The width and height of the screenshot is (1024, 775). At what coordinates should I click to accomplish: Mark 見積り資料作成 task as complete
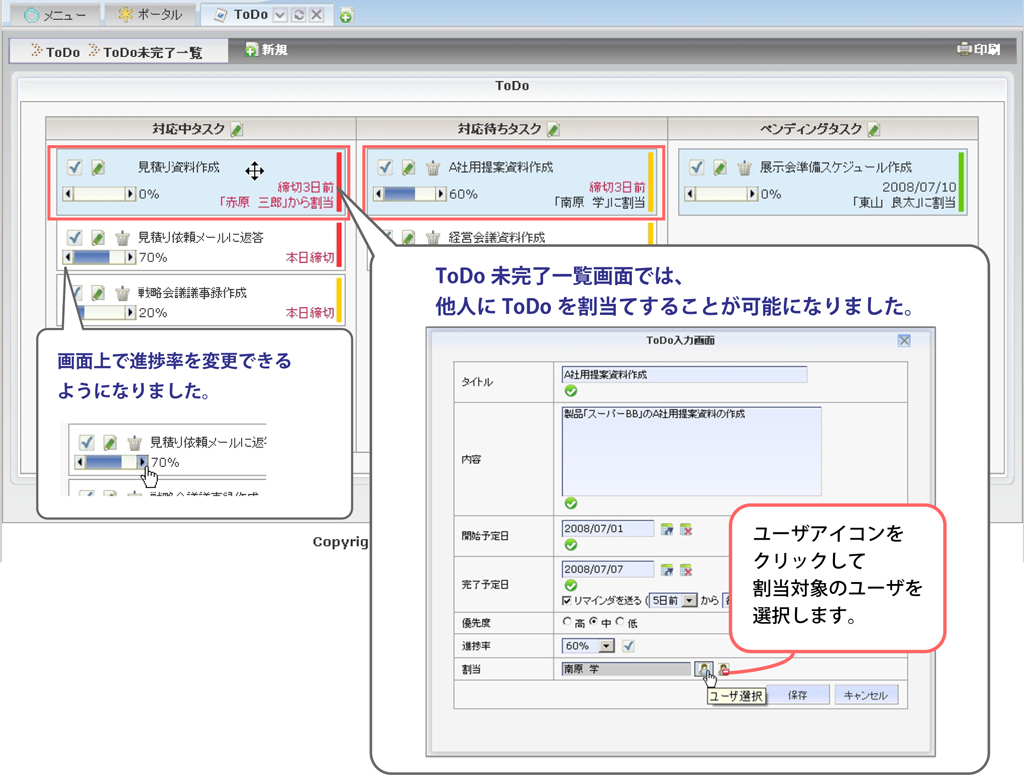pyautogui.click(x=74, y=167)
